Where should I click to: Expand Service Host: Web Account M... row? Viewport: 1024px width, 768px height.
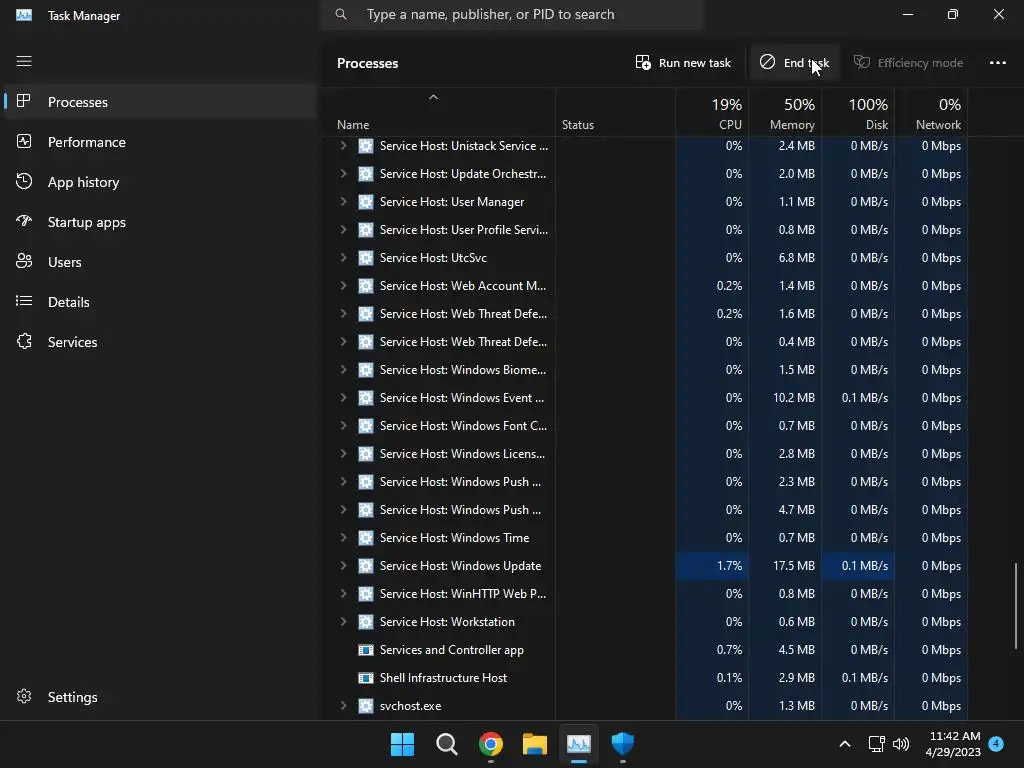(x=343, y=285)
